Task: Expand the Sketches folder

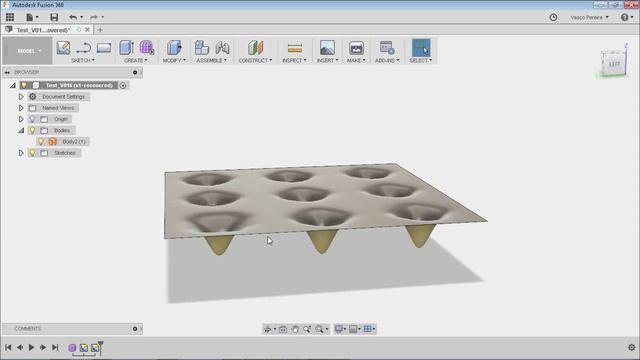Action: click(21, 153)
